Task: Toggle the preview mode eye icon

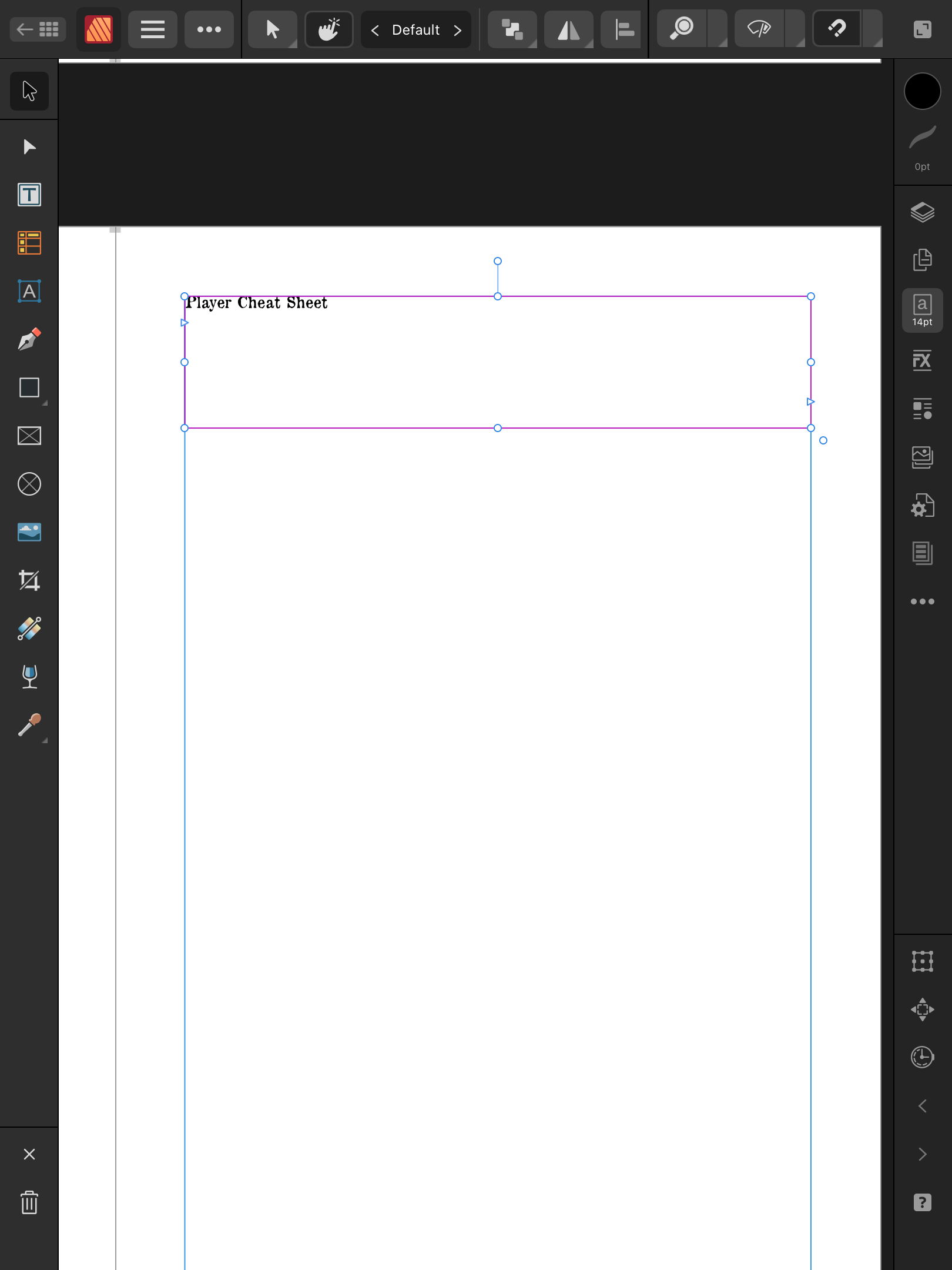Action: (x=759, y=29)
